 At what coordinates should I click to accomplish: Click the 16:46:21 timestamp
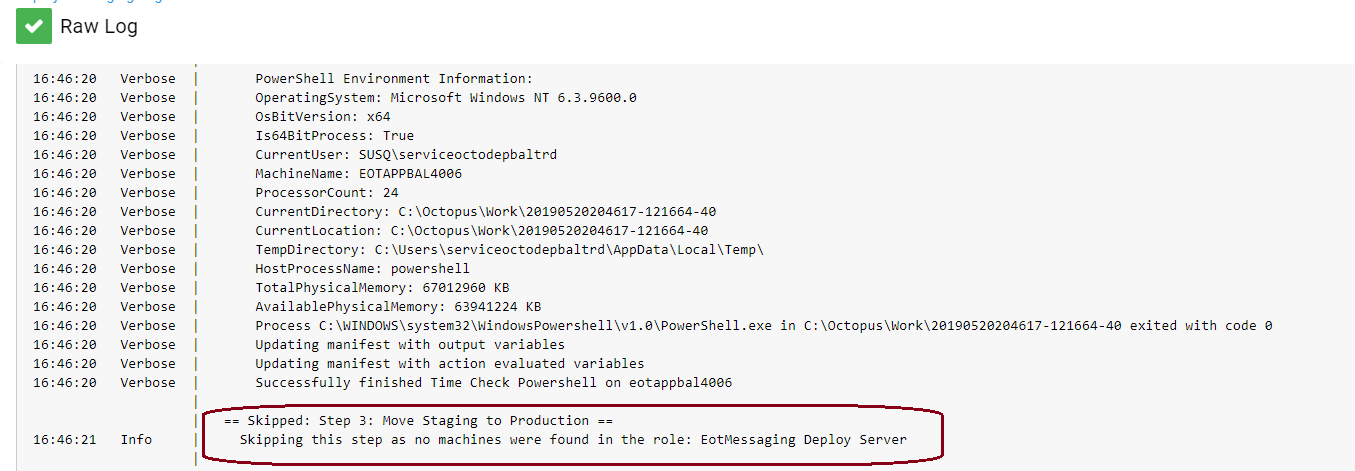[x=64, y=440]
